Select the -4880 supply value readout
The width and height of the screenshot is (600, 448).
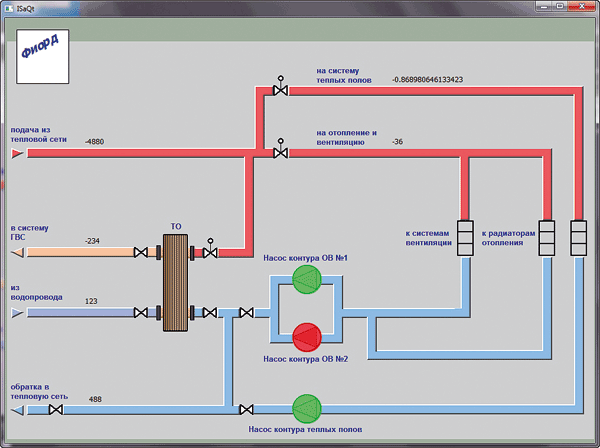pos(95,142)
